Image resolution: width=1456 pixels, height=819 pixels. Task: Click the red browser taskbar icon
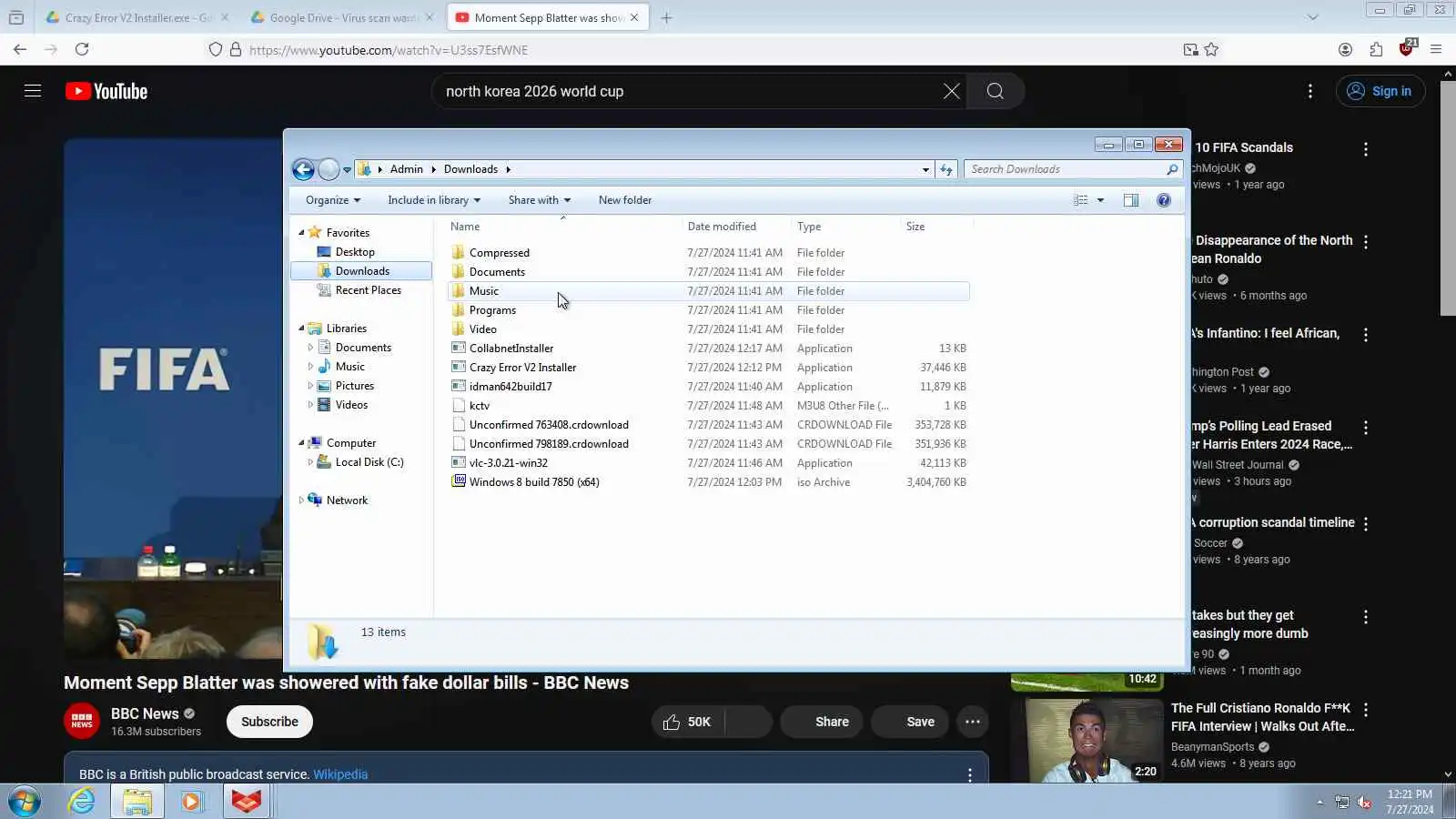pyautogui.click(x=246, y=802)
